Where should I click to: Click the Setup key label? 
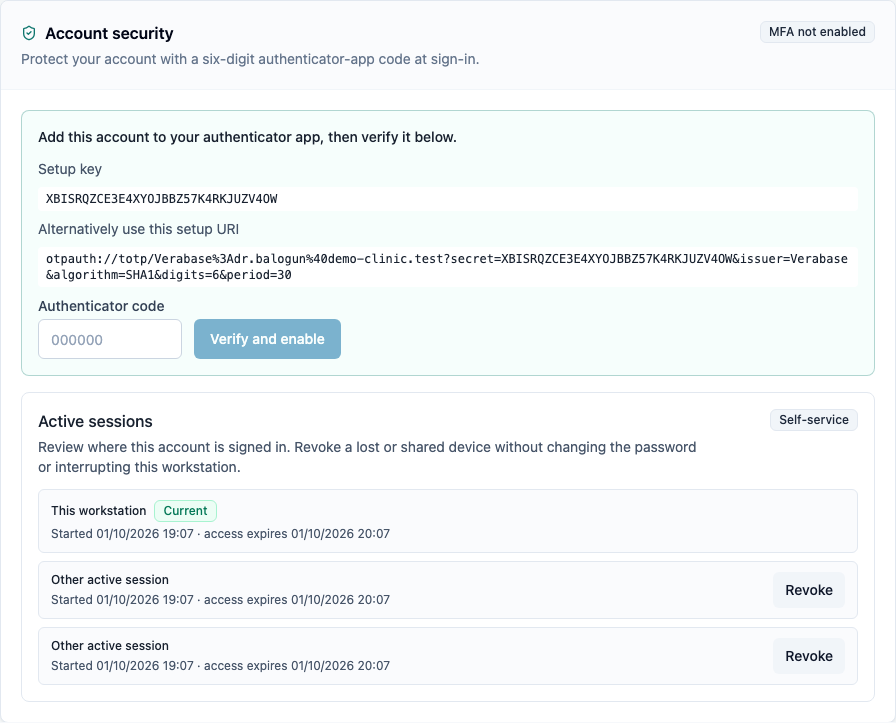click(x=70, y=169)
